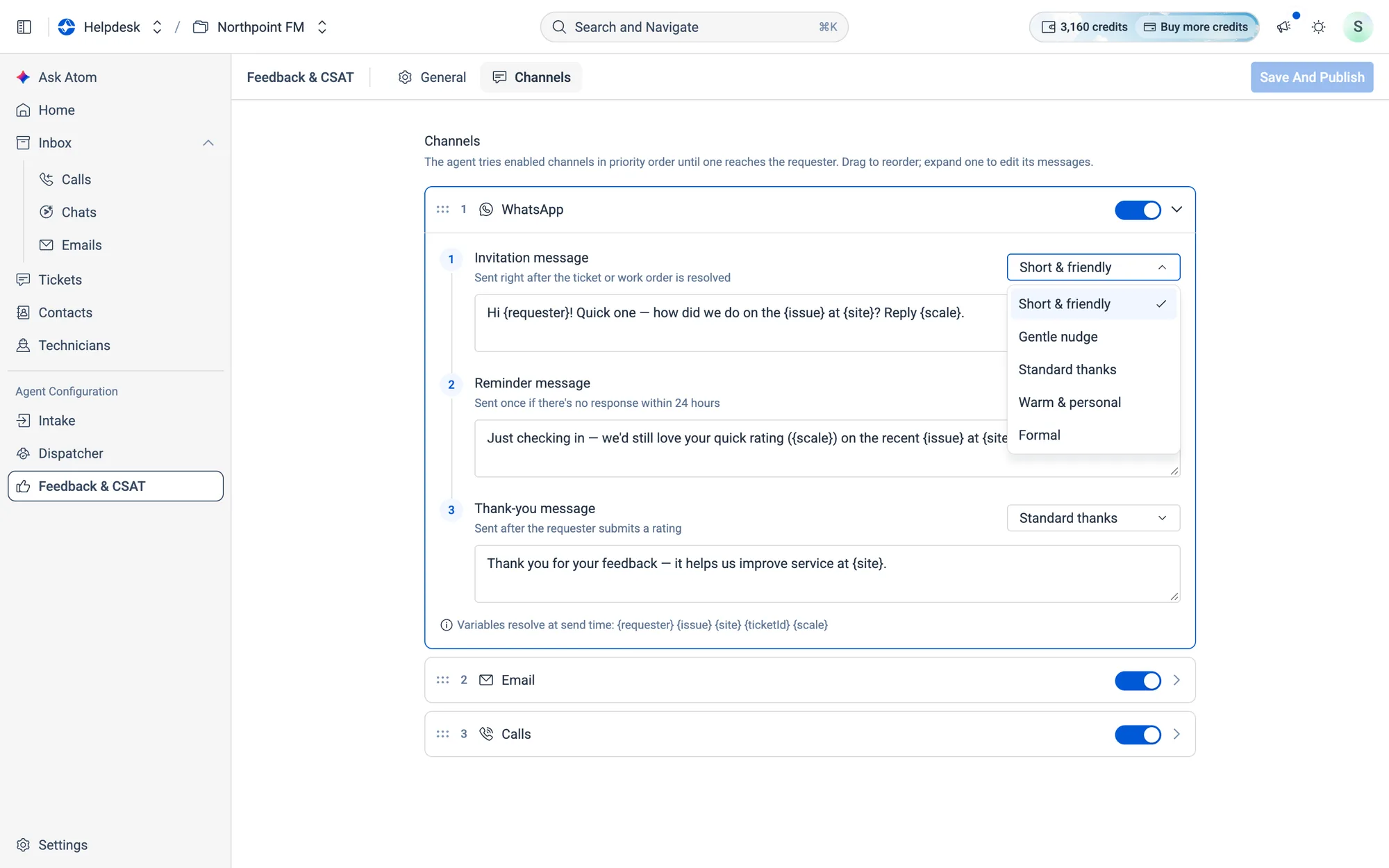Disable the Email channel toggle
Screen dimensions: 1389x868
coord(1138,681)
